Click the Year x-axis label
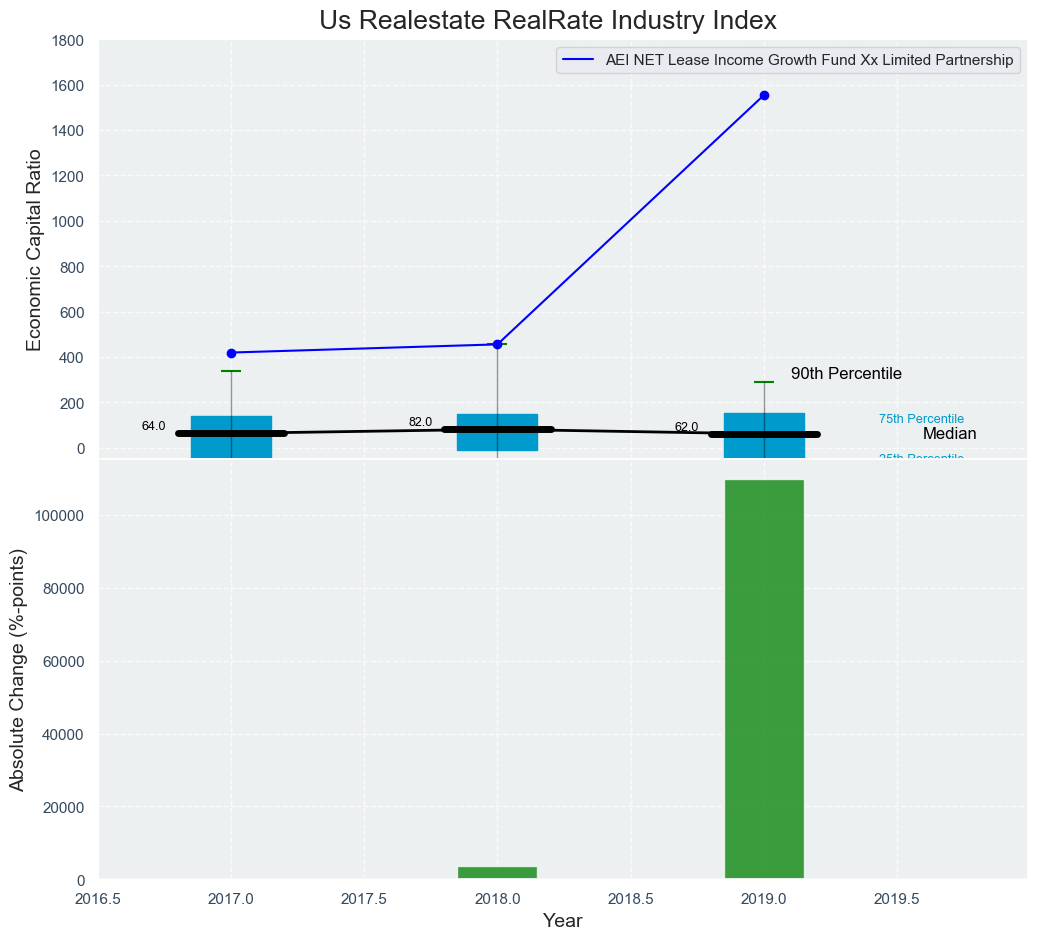Image resolution: width=1037 pixels, height=940 pixels. [562, 921]
